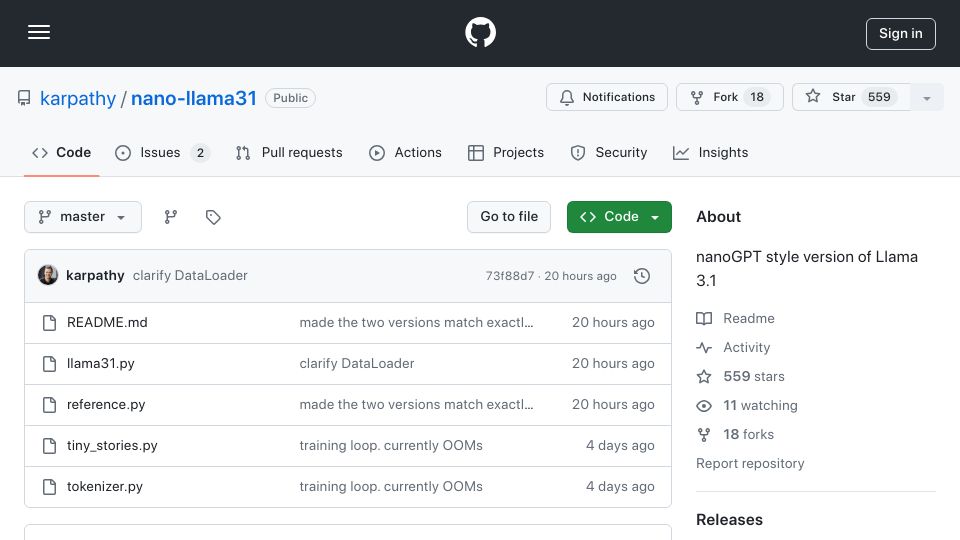Screen dimensions: 960x540
Task: Open the Releases heading link
Action: click(729, 520)
